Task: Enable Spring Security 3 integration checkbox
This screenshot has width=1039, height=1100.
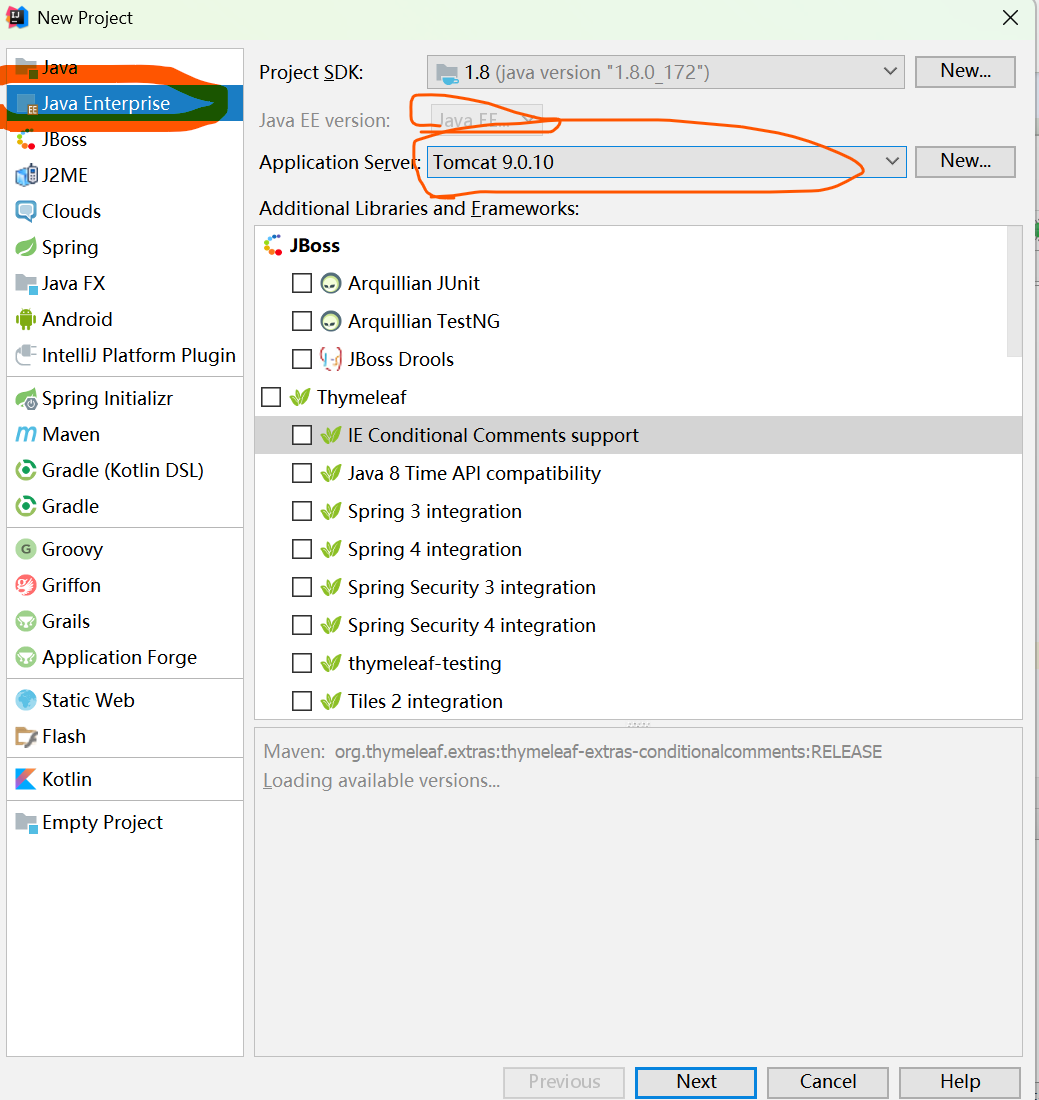Action: (x=302, y=587)
